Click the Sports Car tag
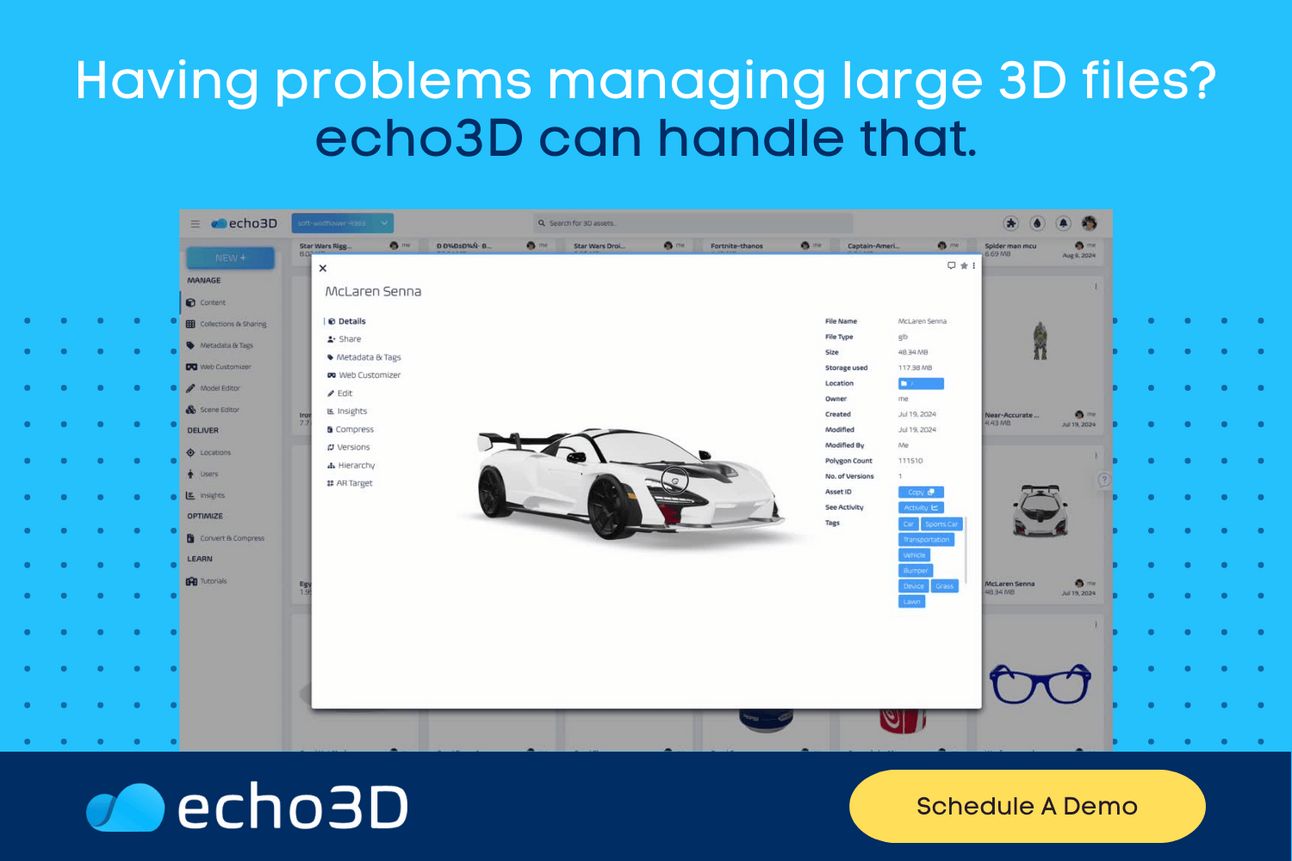The image size is (1292, 861). (941, 524)
